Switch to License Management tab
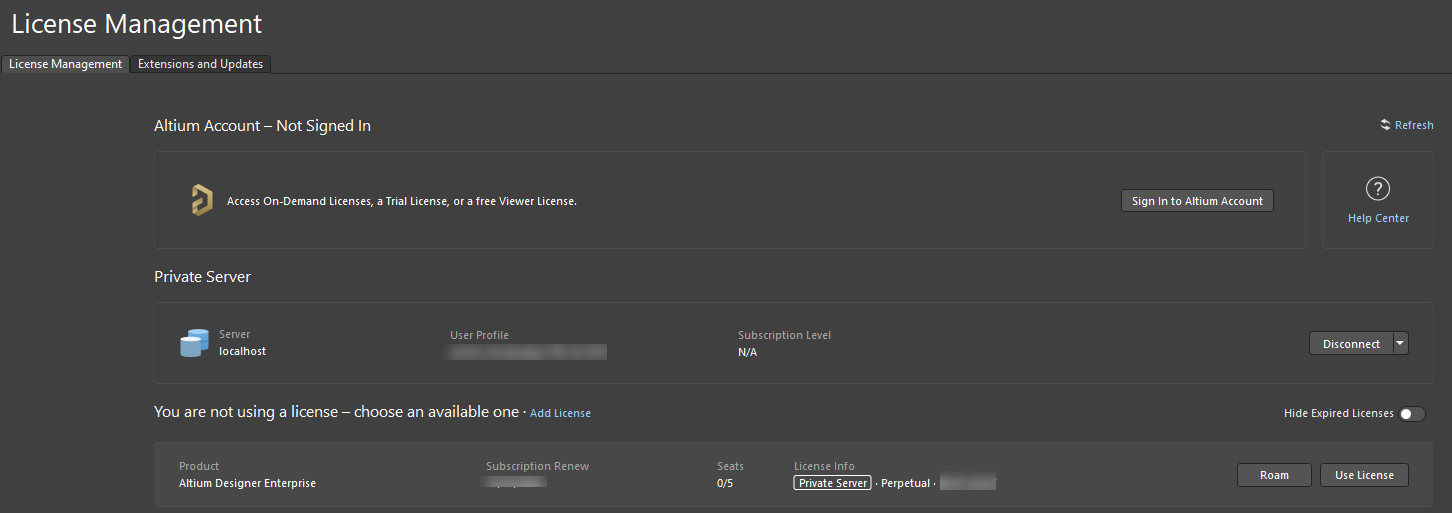 65,64
